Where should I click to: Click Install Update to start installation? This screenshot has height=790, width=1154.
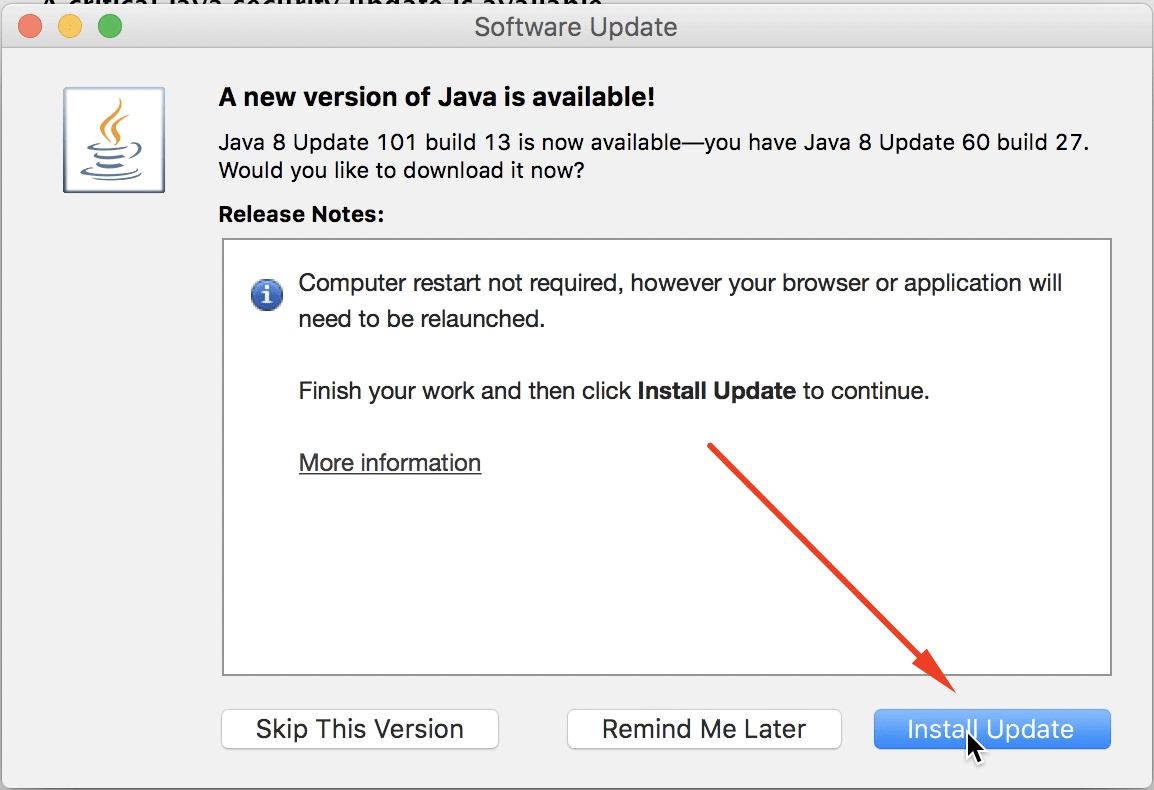(x=991, y=729)
